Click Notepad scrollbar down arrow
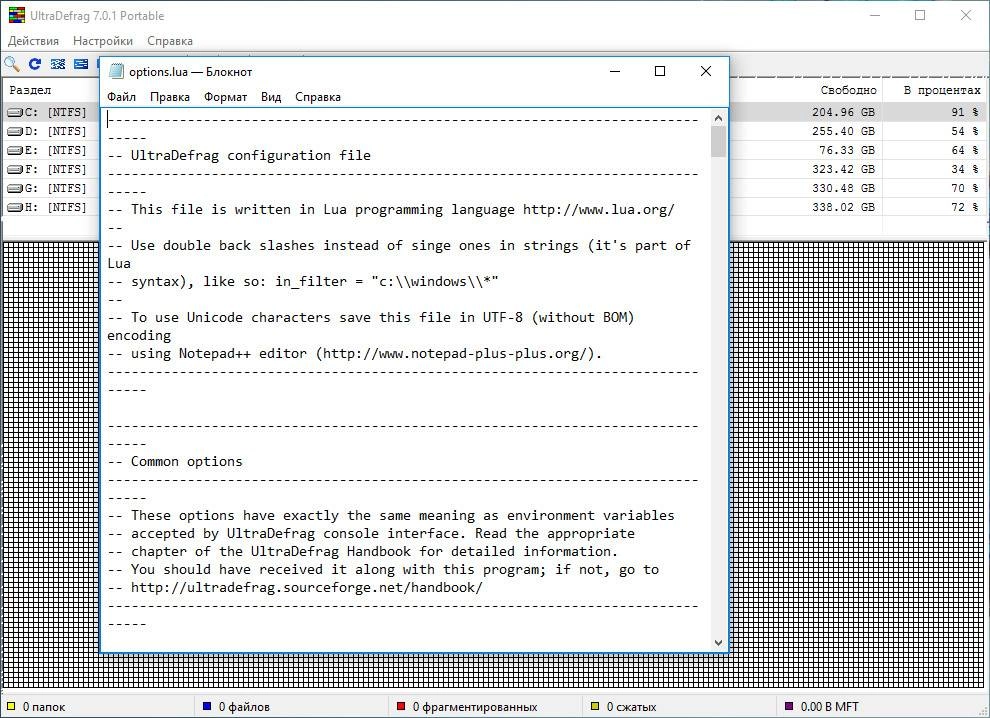Screen dimensions: 990x718 (718, 642)
